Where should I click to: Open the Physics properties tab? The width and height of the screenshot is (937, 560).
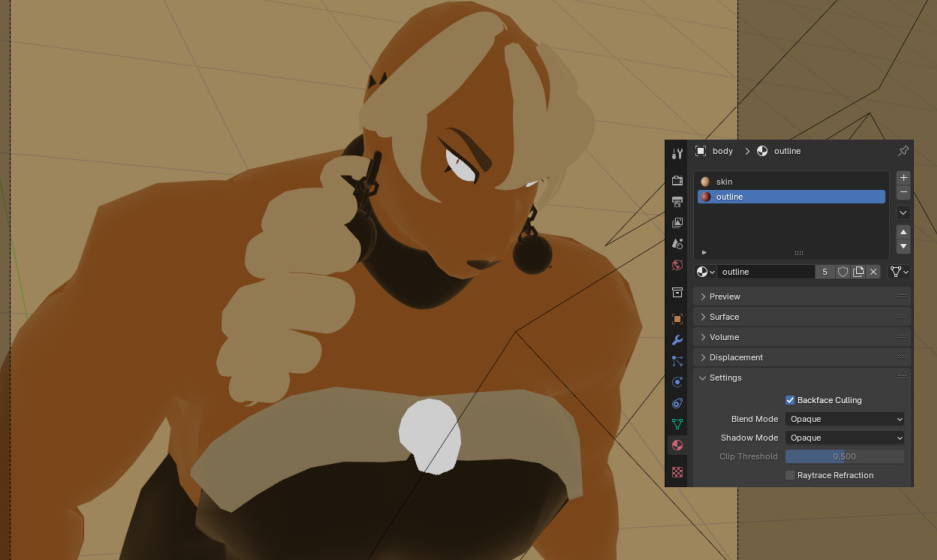click(677, 382)
